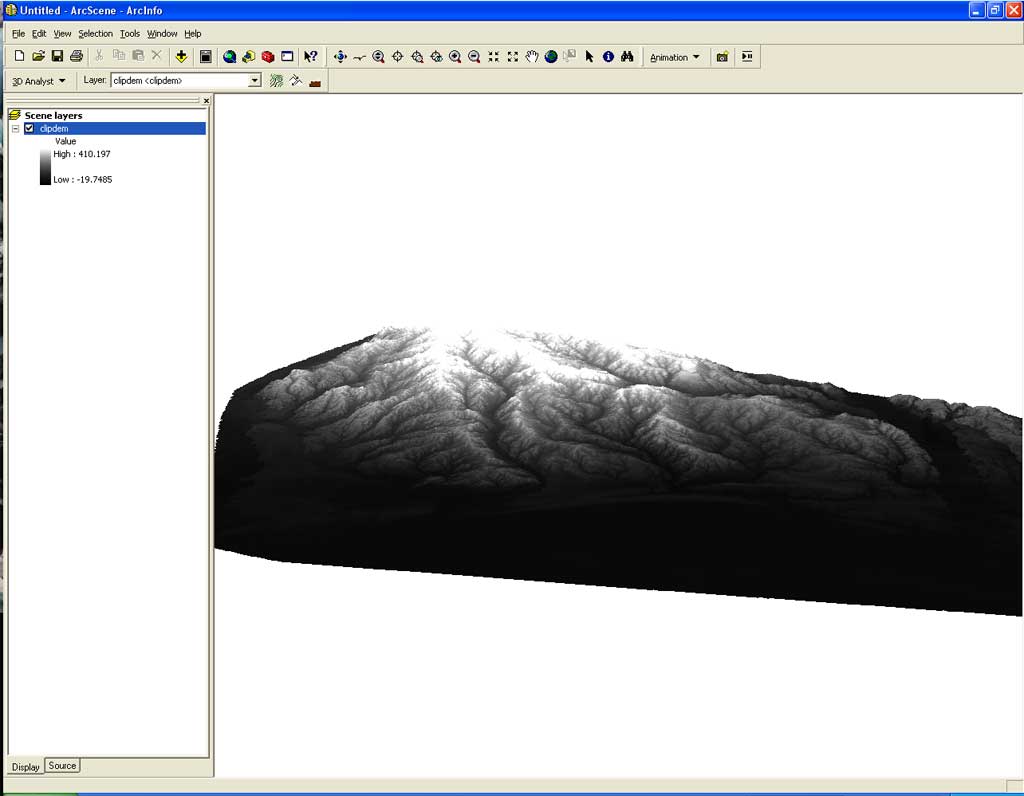Switch to the Source tab

62,766
